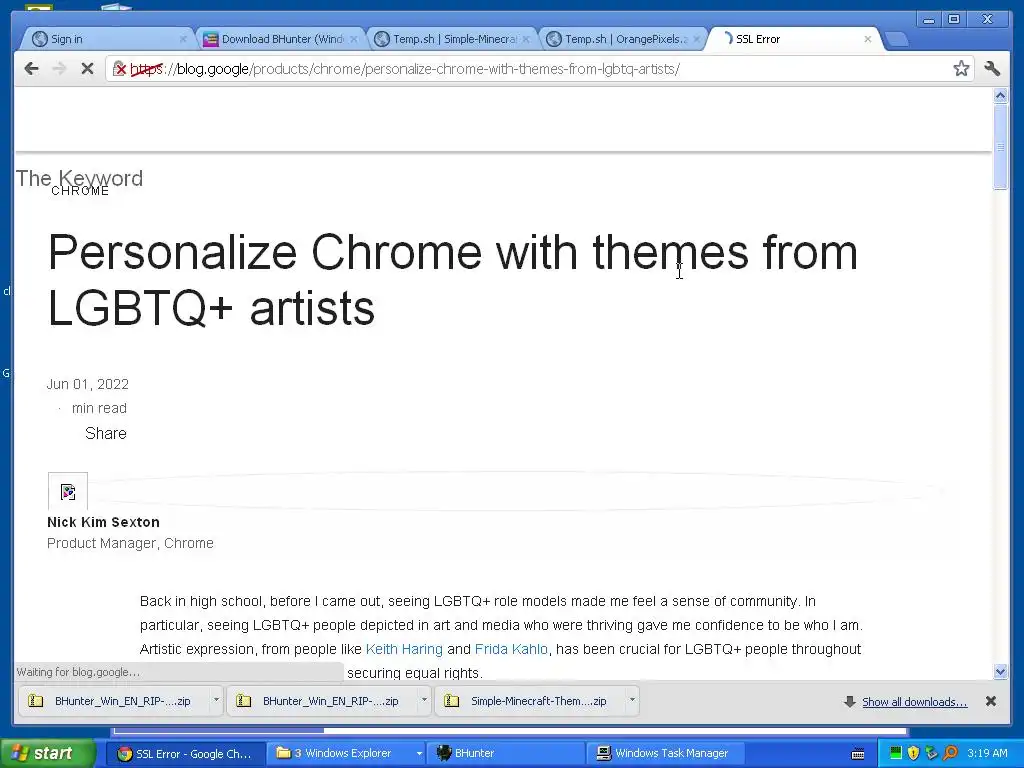The width and height of the screenshot is (1024, 768).
Task: Click the security shield tray icon
Action: 914,753
